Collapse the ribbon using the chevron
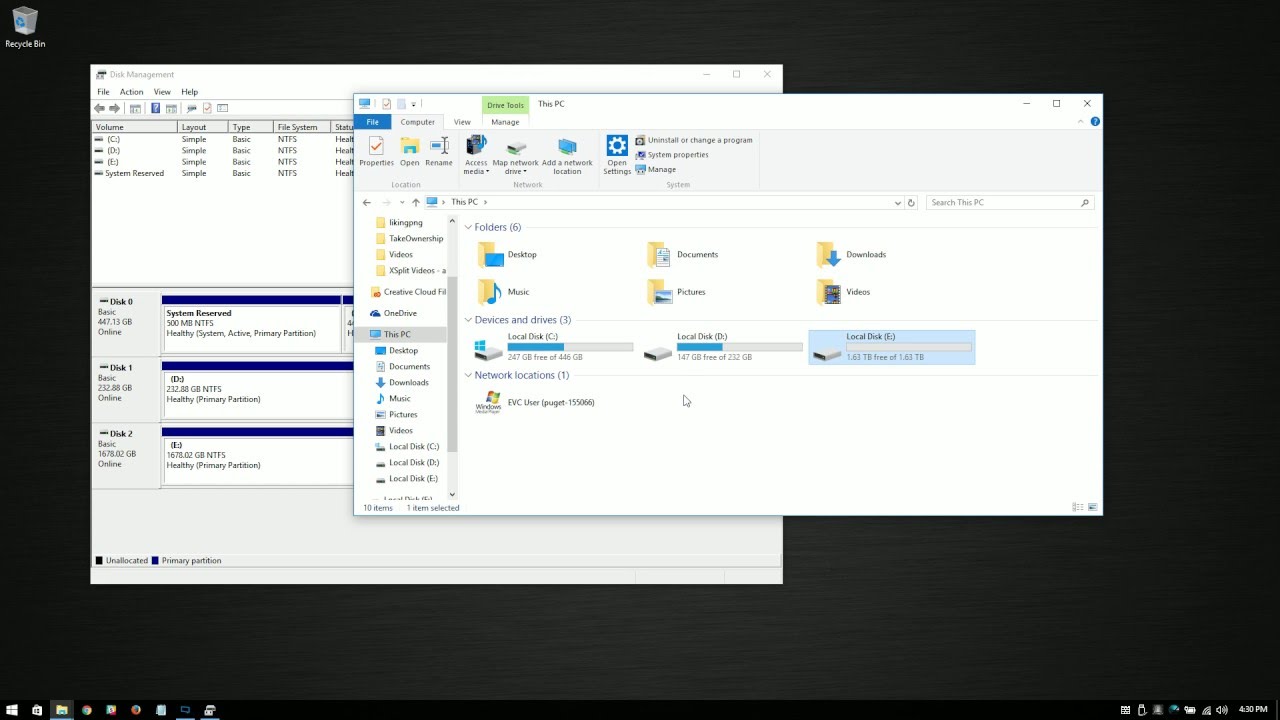Image resolution: width=1280 pixels, height=720 pixels. click(x=1081, y=122)
